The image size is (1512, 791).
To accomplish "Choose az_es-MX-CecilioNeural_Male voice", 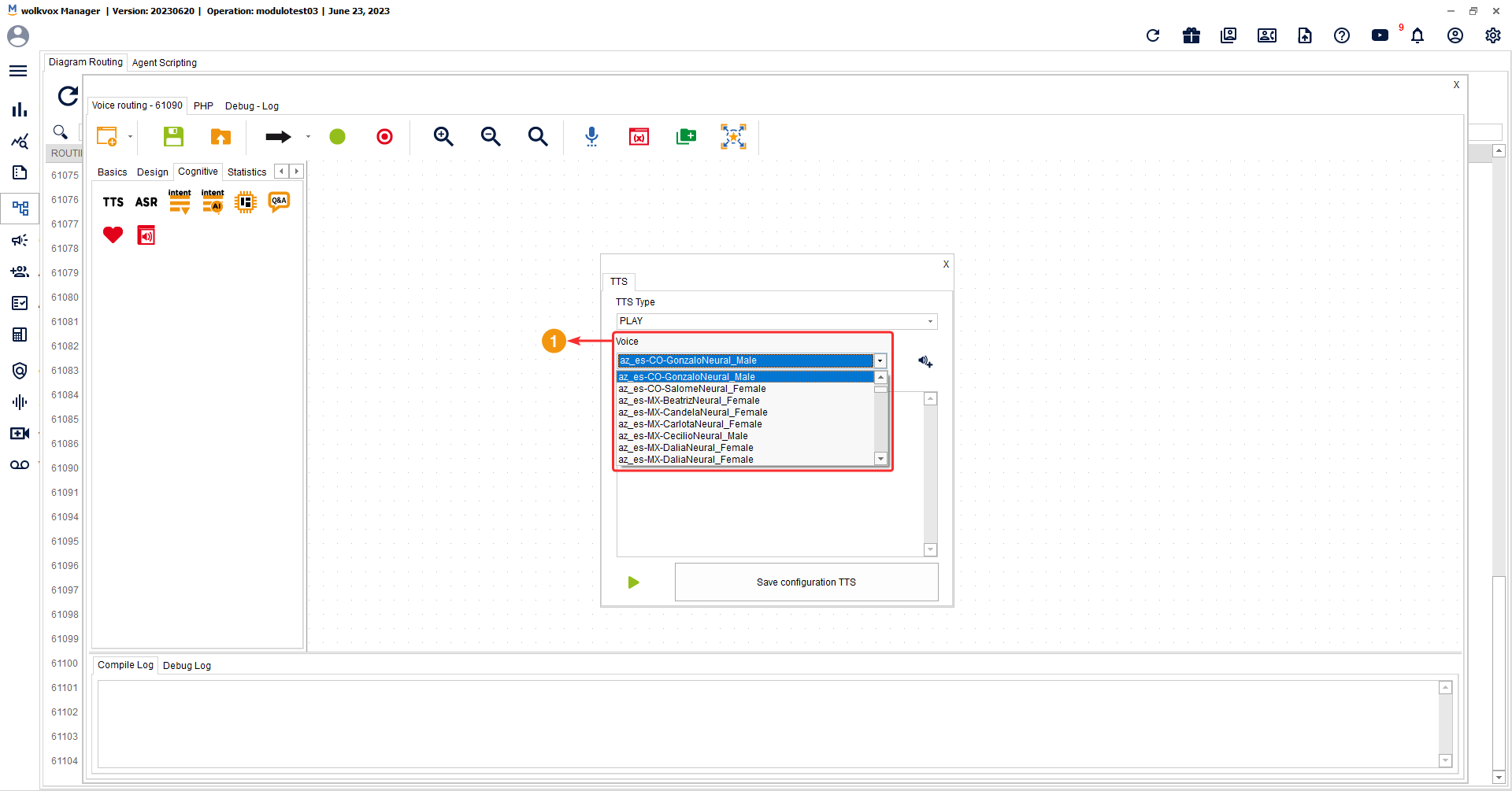I will [x=745, y=436].
